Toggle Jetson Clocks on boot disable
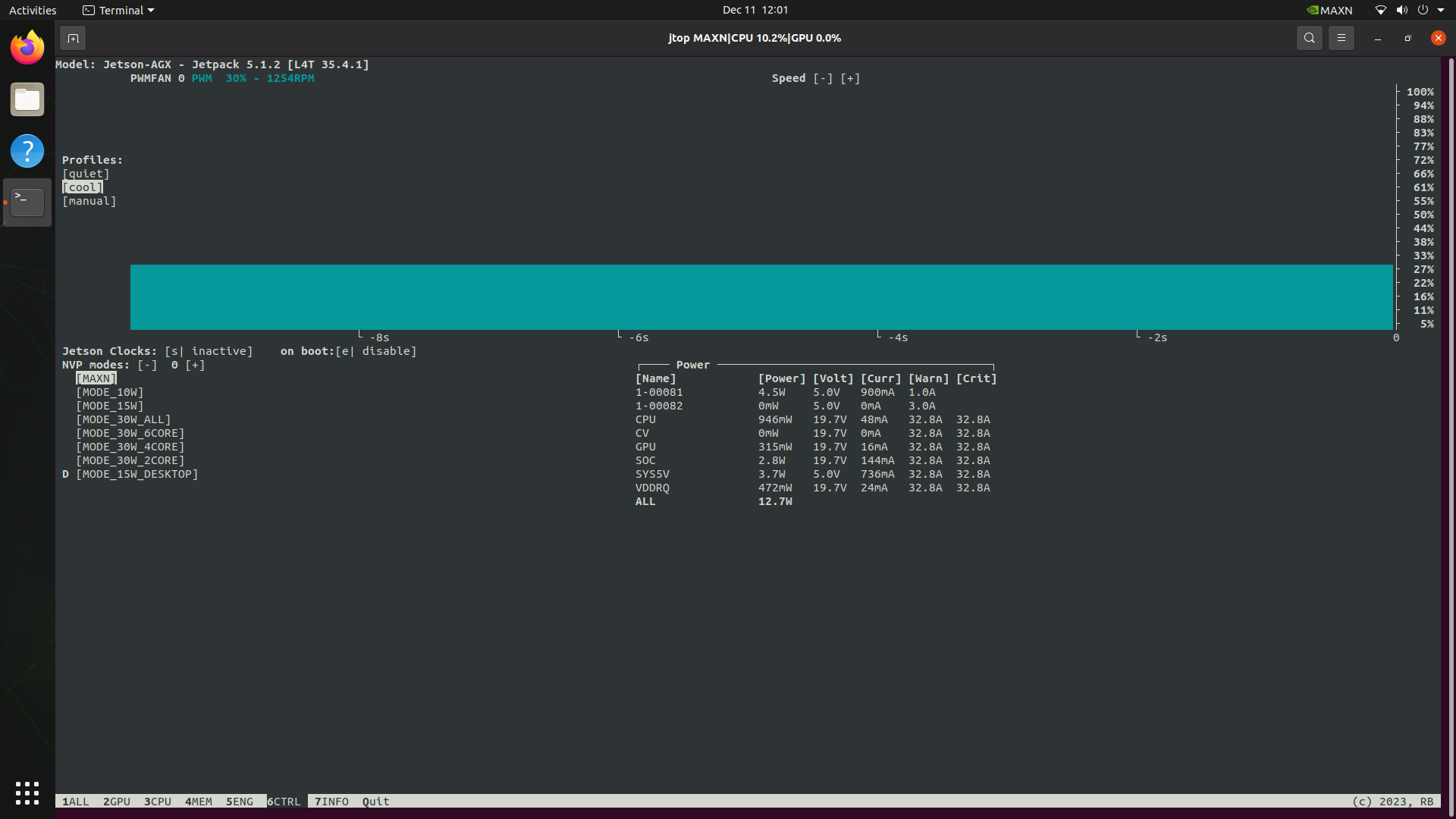1456x819 pixels. click(376, 351)
